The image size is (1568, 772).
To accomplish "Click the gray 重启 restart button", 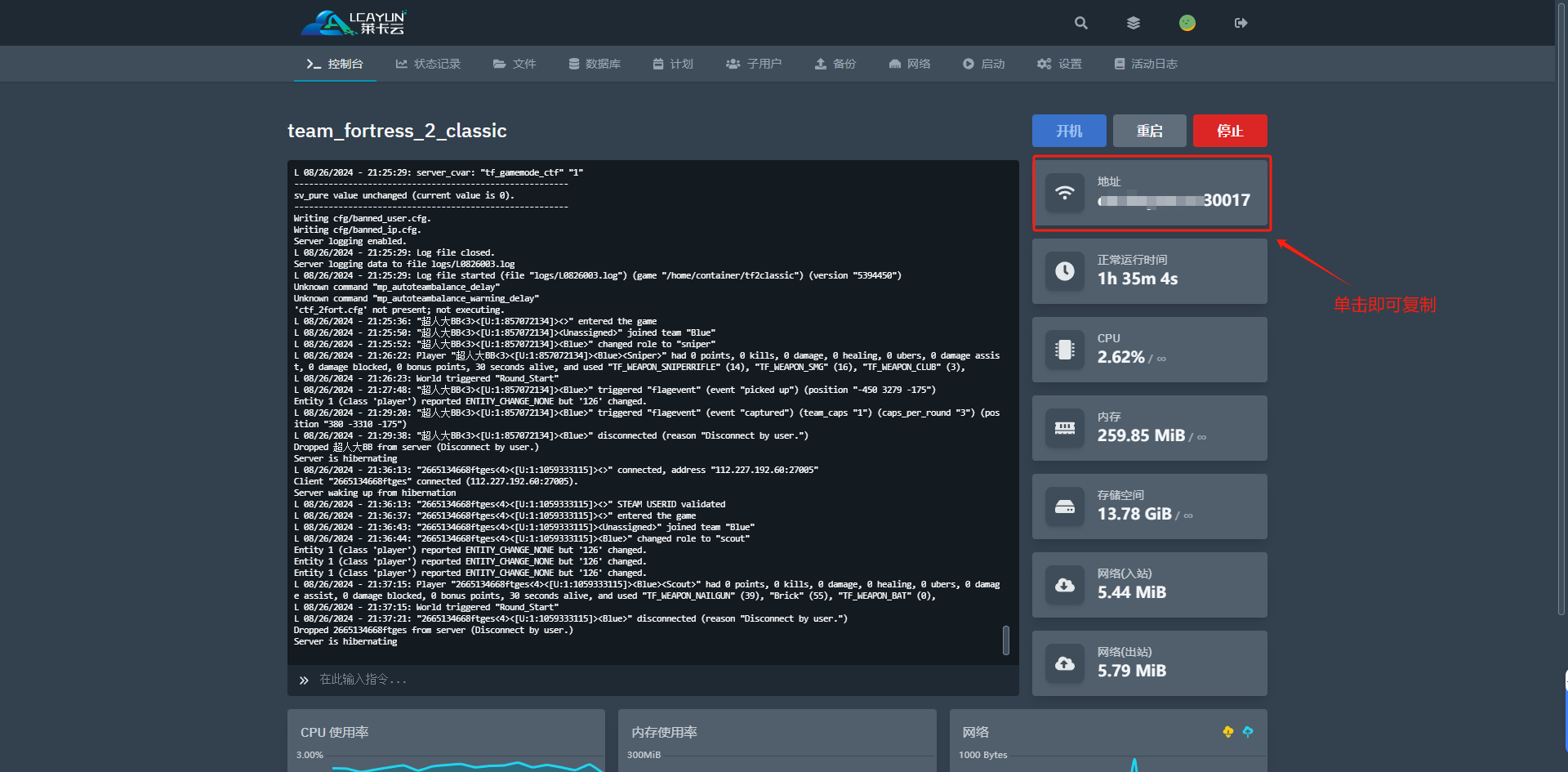I will pyautogui.click(x=1150, y=131).
